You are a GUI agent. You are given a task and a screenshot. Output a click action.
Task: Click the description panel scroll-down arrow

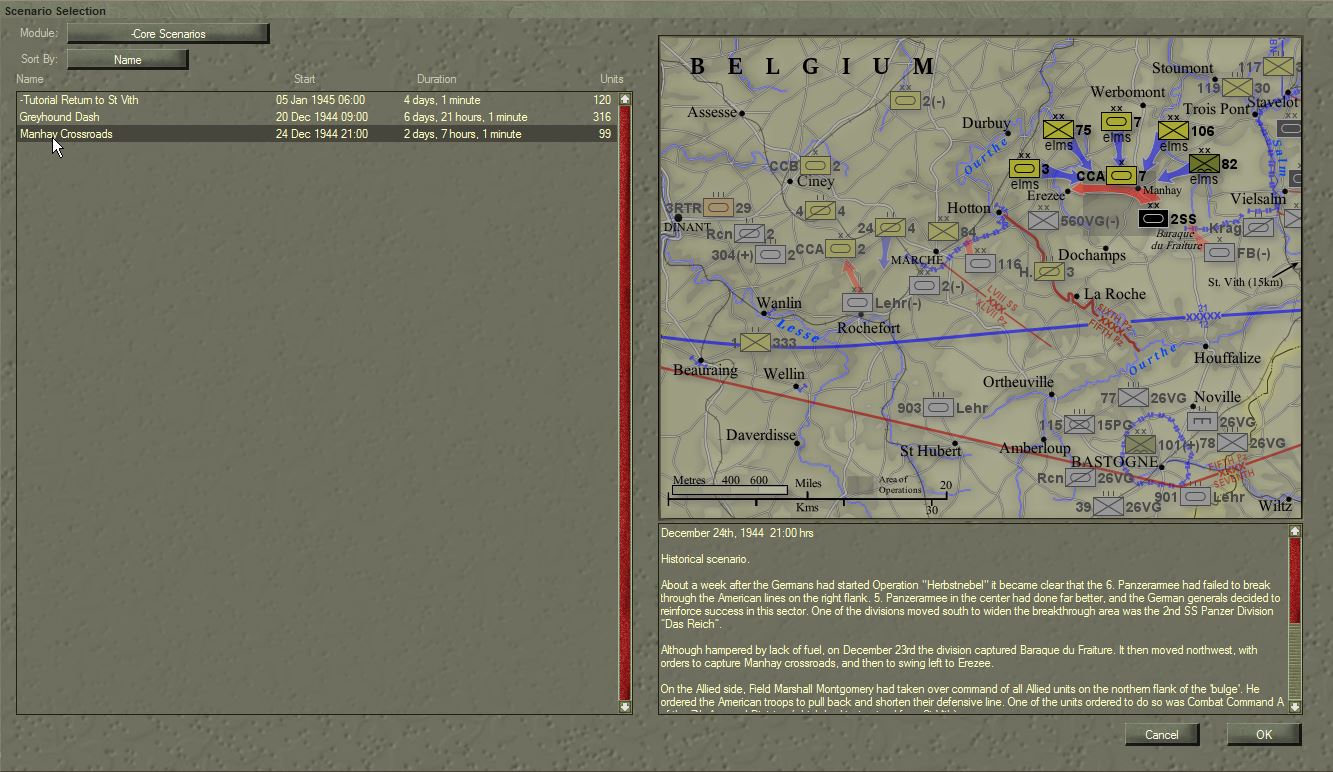pyautogui.click(x=1295, y=707)
